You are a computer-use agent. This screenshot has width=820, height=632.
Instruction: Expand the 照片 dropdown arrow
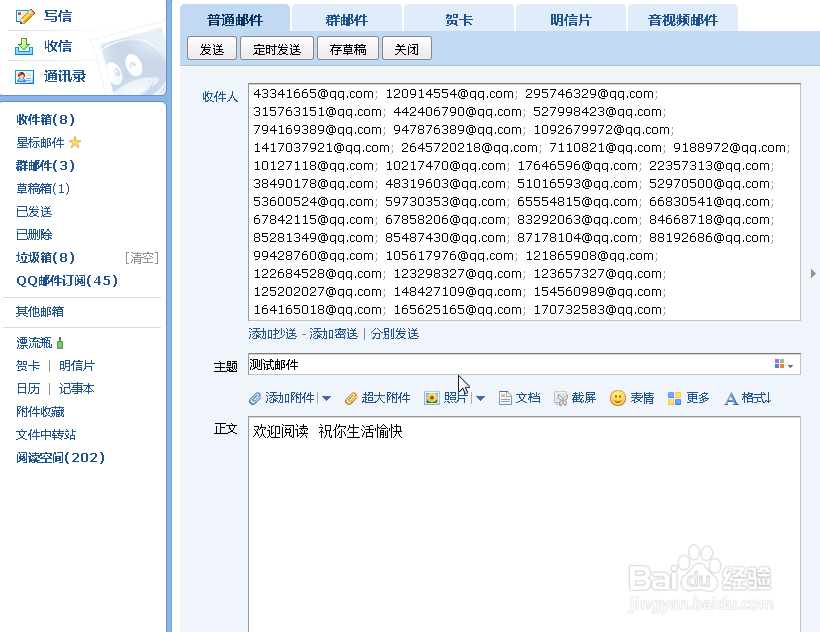click(x=481, y=397)
